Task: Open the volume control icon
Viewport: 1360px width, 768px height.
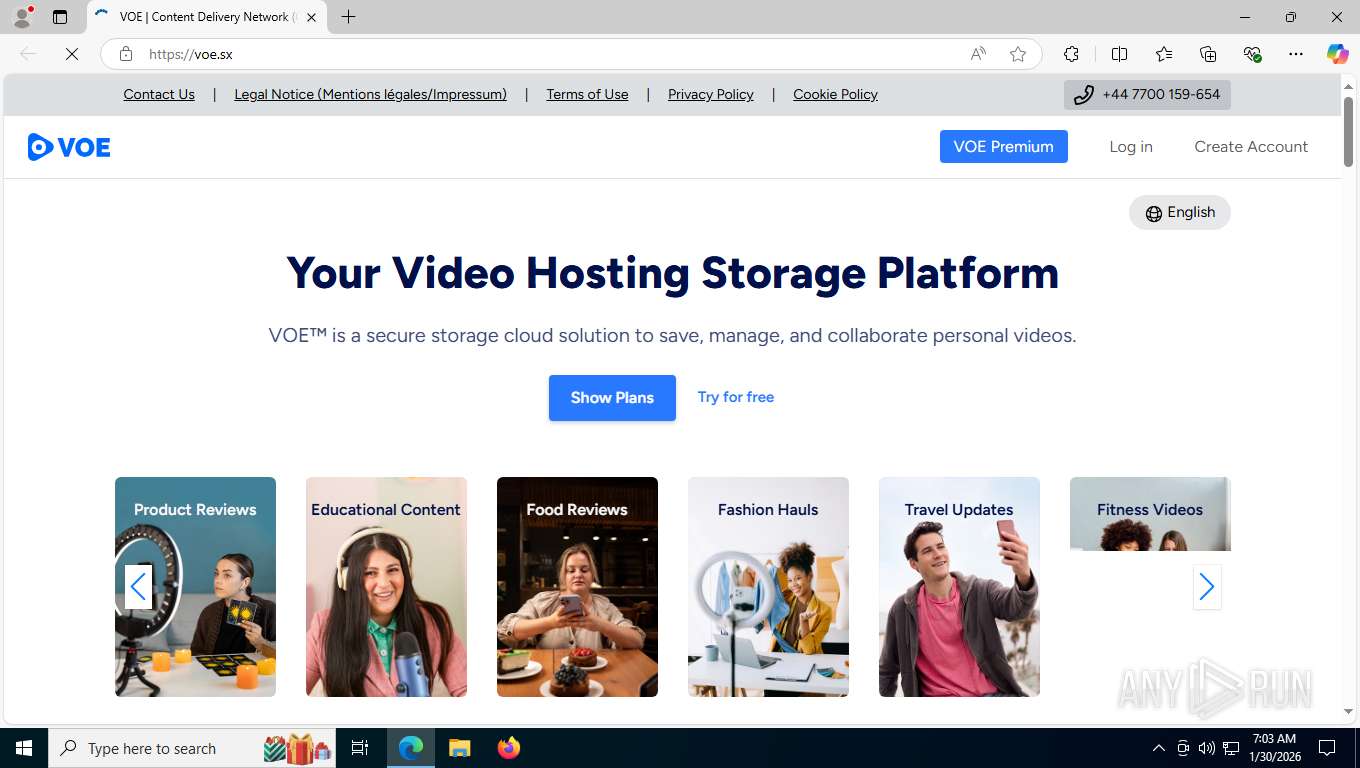Action: coord(1207,748)
